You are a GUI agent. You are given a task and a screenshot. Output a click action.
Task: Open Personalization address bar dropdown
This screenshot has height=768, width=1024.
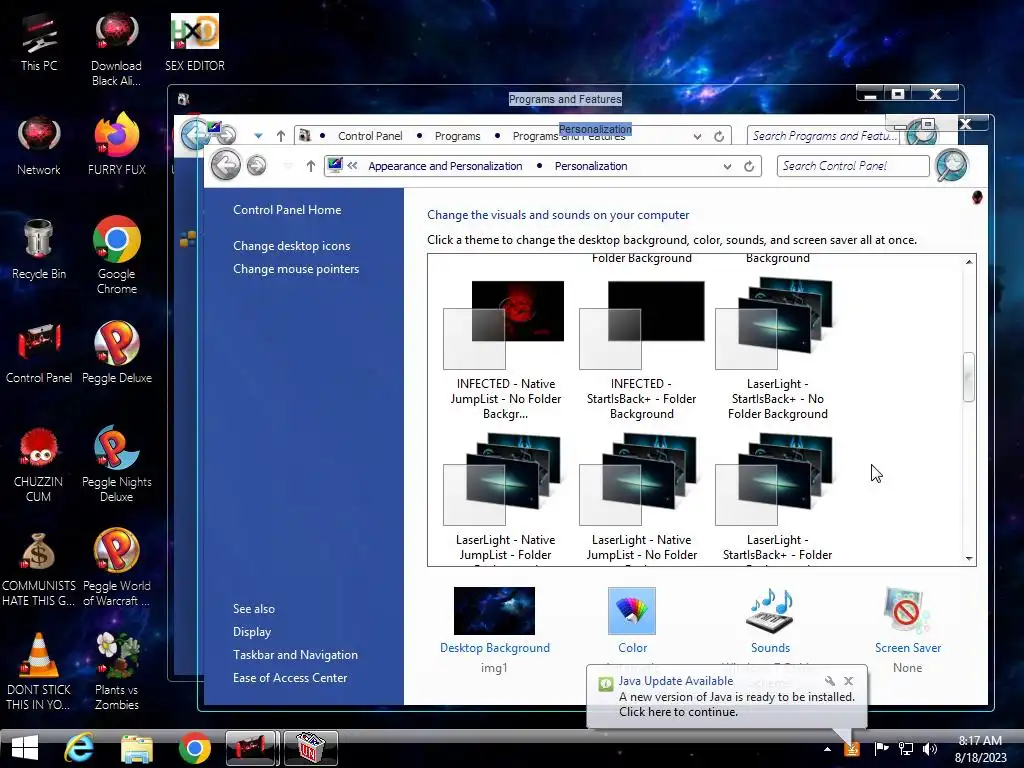point(727,167)
